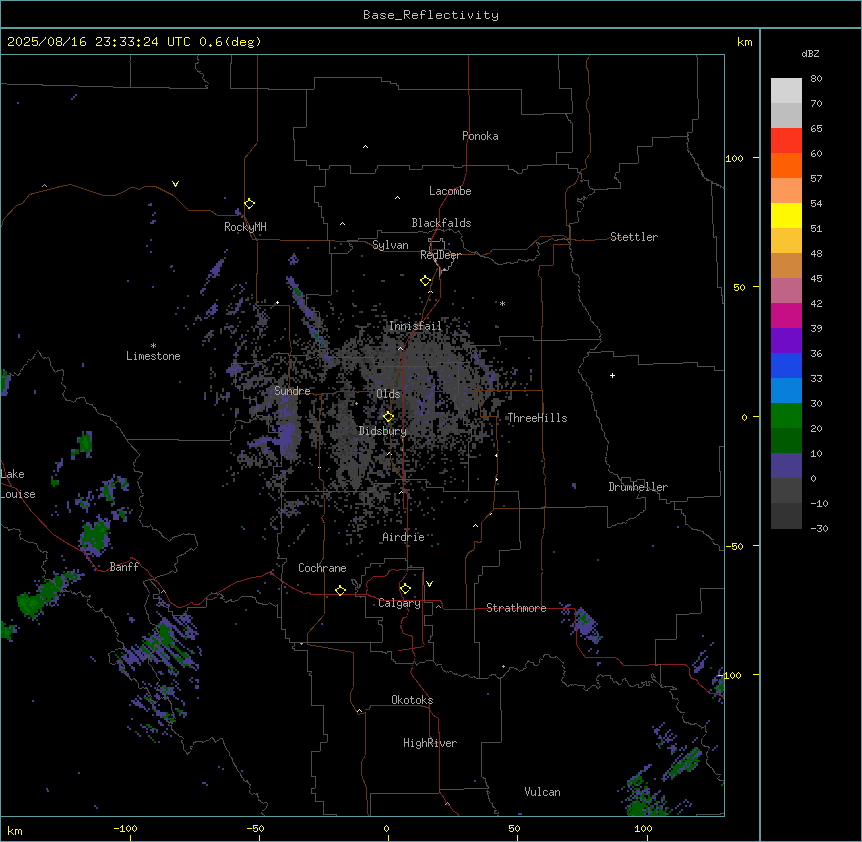Pick the magenta 42 dBZ legend color
The height and width of the screenshot is (842, 862).
[x=786, y=315]
